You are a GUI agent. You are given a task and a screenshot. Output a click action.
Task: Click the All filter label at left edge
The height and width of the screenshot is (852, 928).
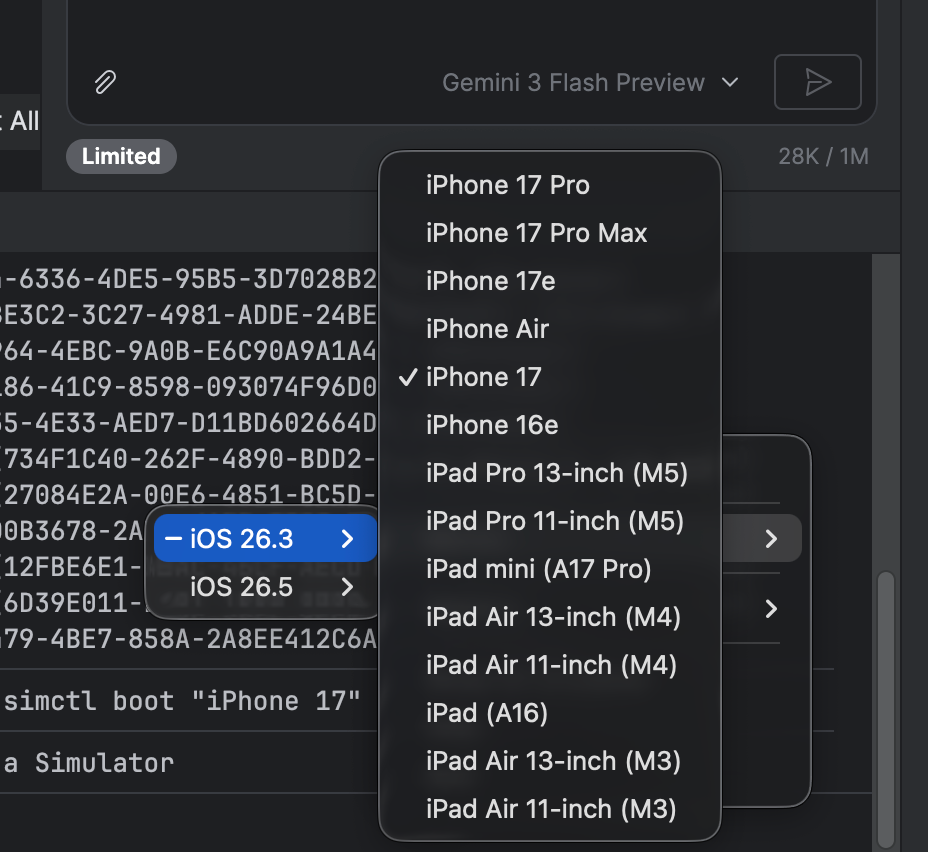tap(24, 121)
